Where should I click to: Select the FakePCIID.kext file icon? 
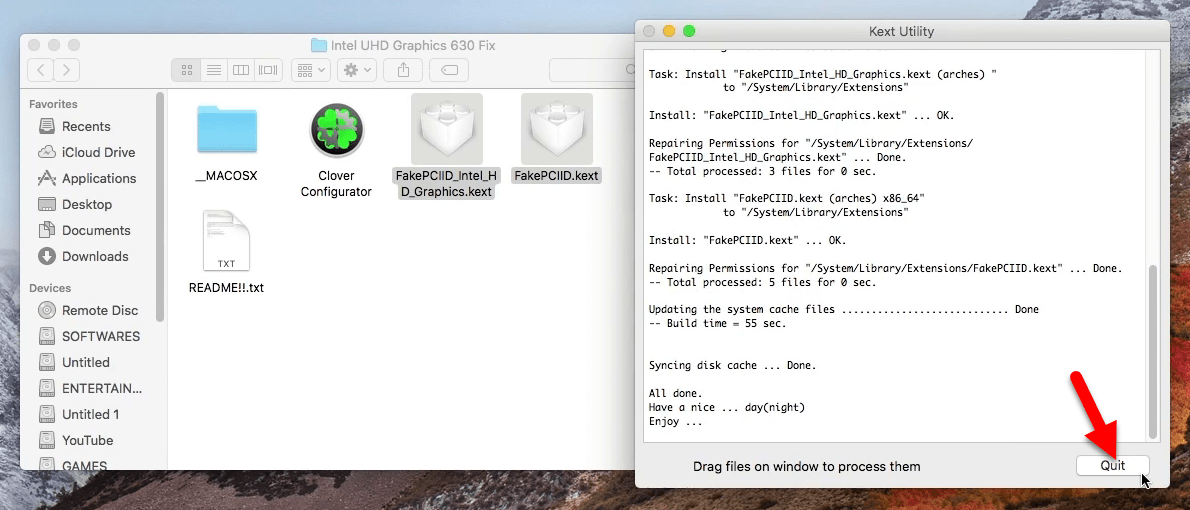pos(556,129)
